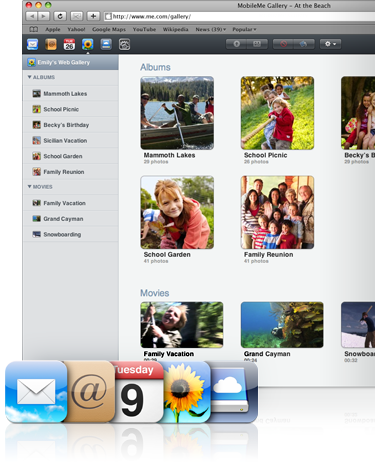Select Family Vacation movie in sidebar
This screenshot has width=375, height=471.
pos(70,203)
